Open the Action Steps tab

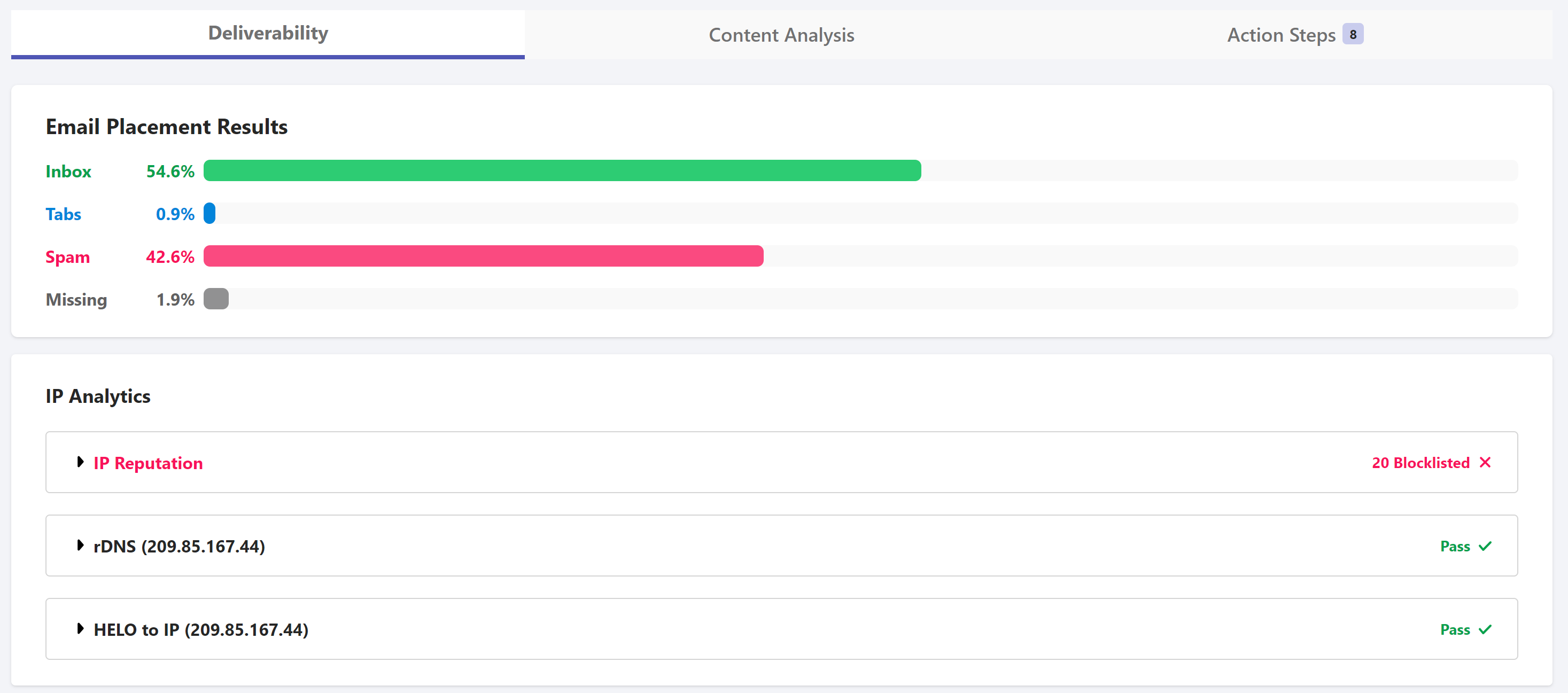[x=1280, y=35]
